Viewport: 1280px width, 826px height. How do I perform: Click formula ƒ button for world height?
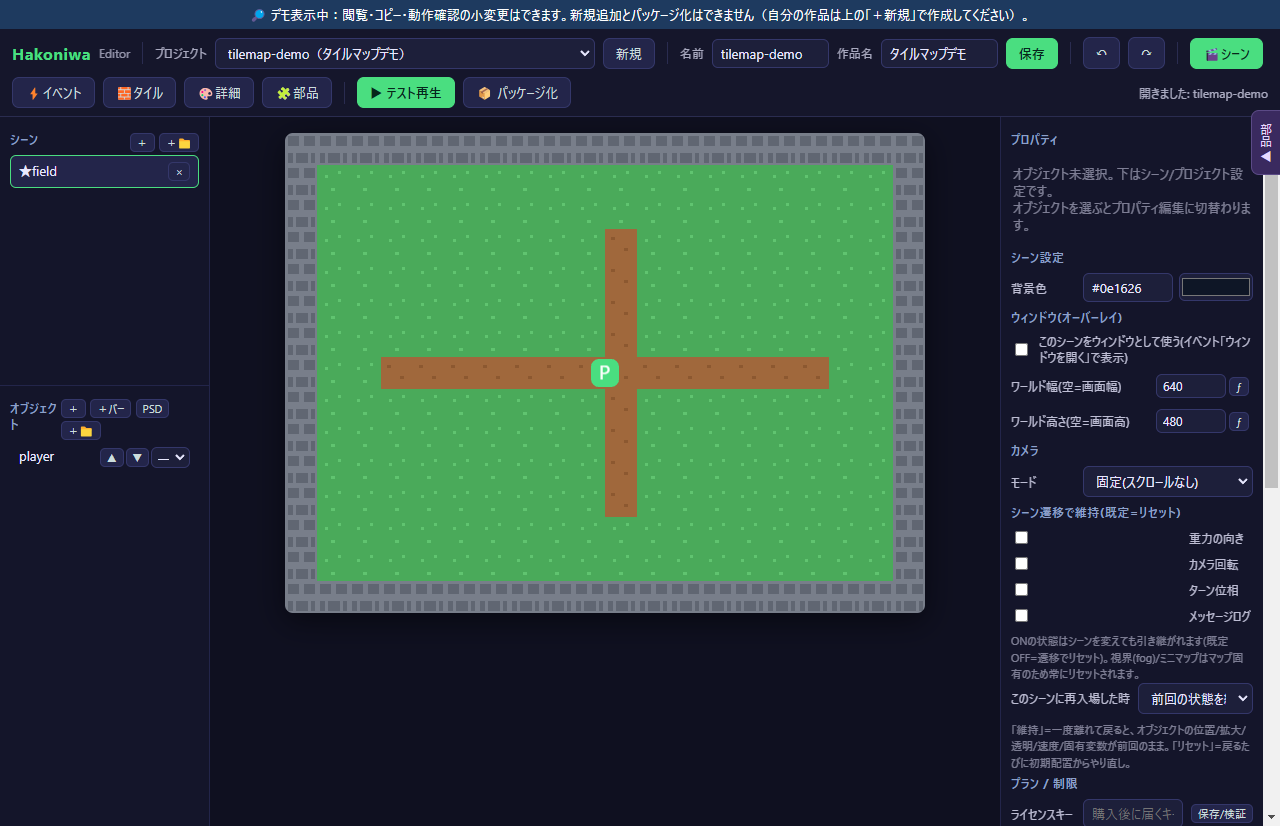[1238, 422]
